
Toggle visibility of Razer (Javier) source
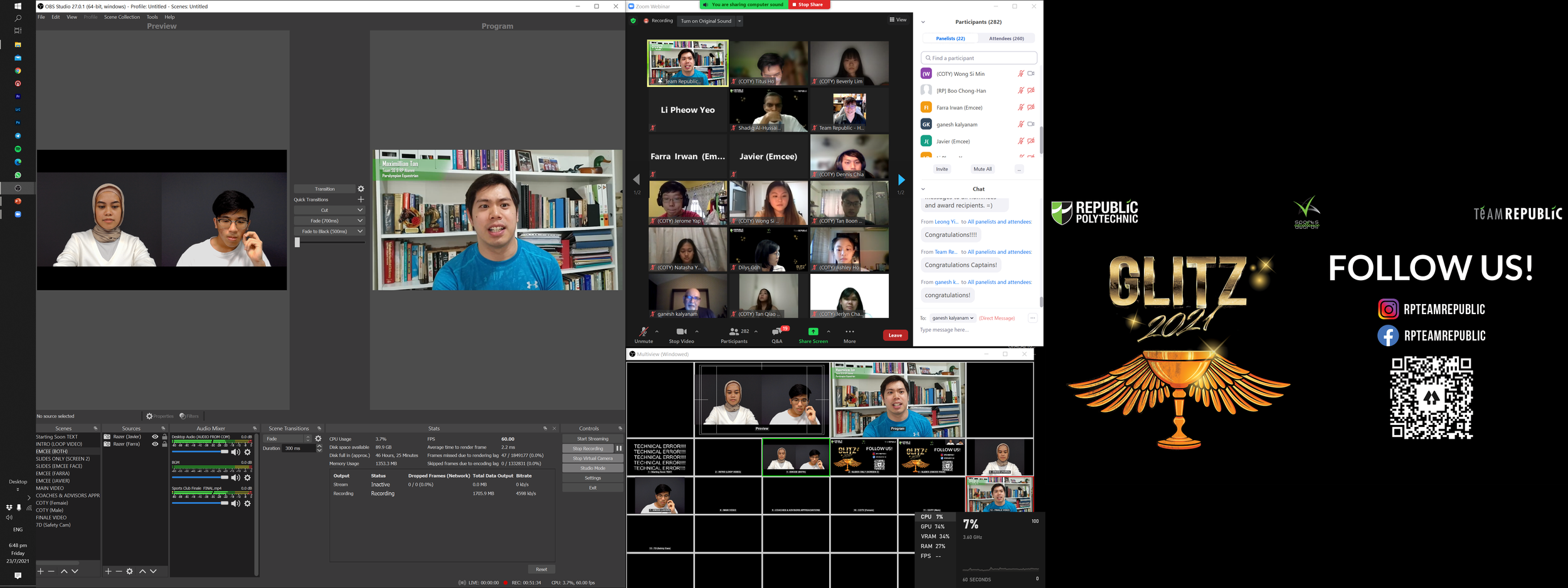[155, 437]
